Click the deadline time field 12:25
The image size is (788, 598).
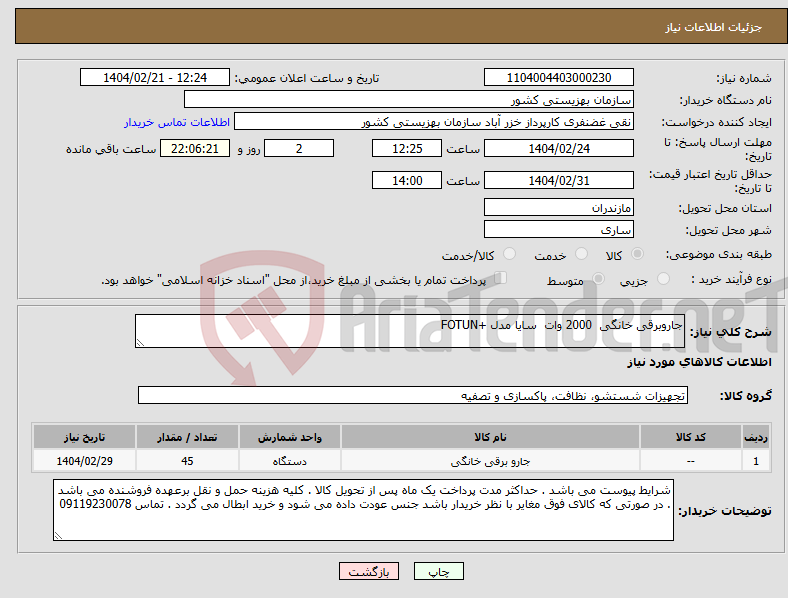407,149
